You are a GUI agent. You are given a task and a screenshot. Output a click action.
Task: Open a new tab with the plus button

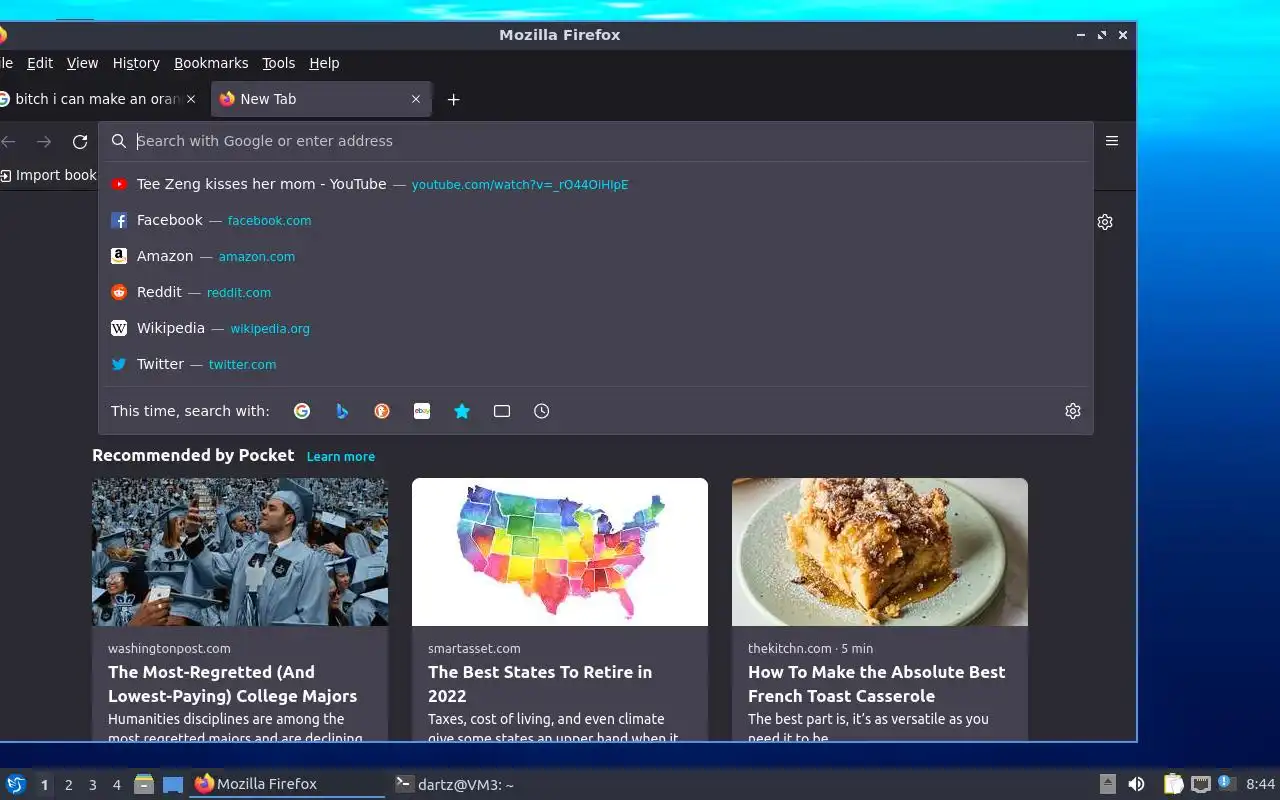pyautogui.click(x=453, y=99)
